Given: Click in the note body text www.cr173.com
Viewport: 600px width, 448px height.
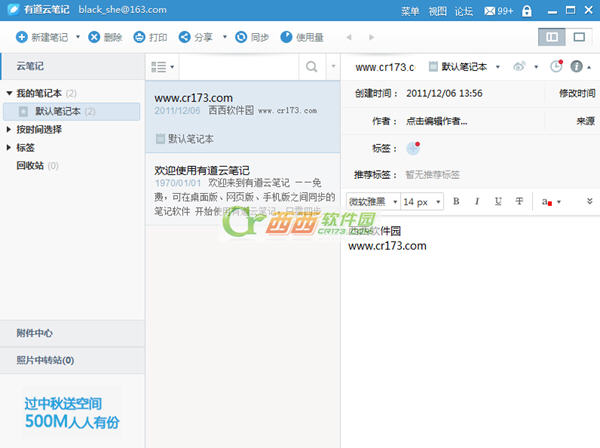Looking at the screenshot, I should pyautogui.click(x=387, y=246).
